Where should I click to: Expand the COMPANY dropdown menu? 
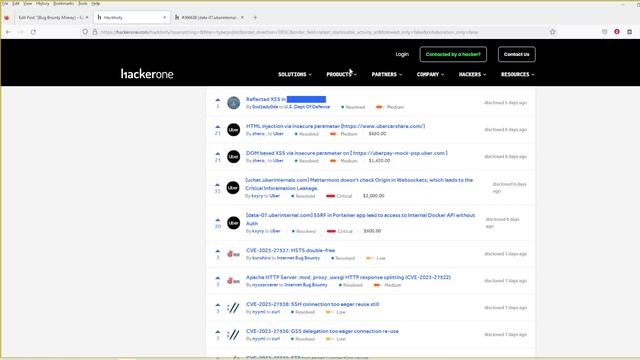[x=430, y=74]
